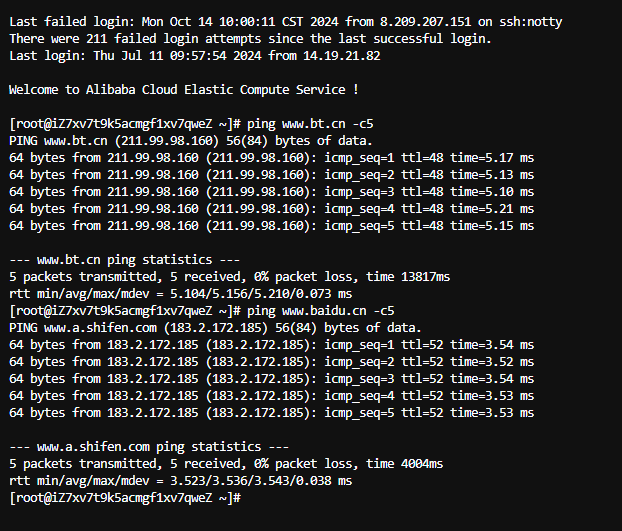Click the bt.cn reply line with time=5.17 ms
Screen dimensions: 622x531
(x=271, y=158)
